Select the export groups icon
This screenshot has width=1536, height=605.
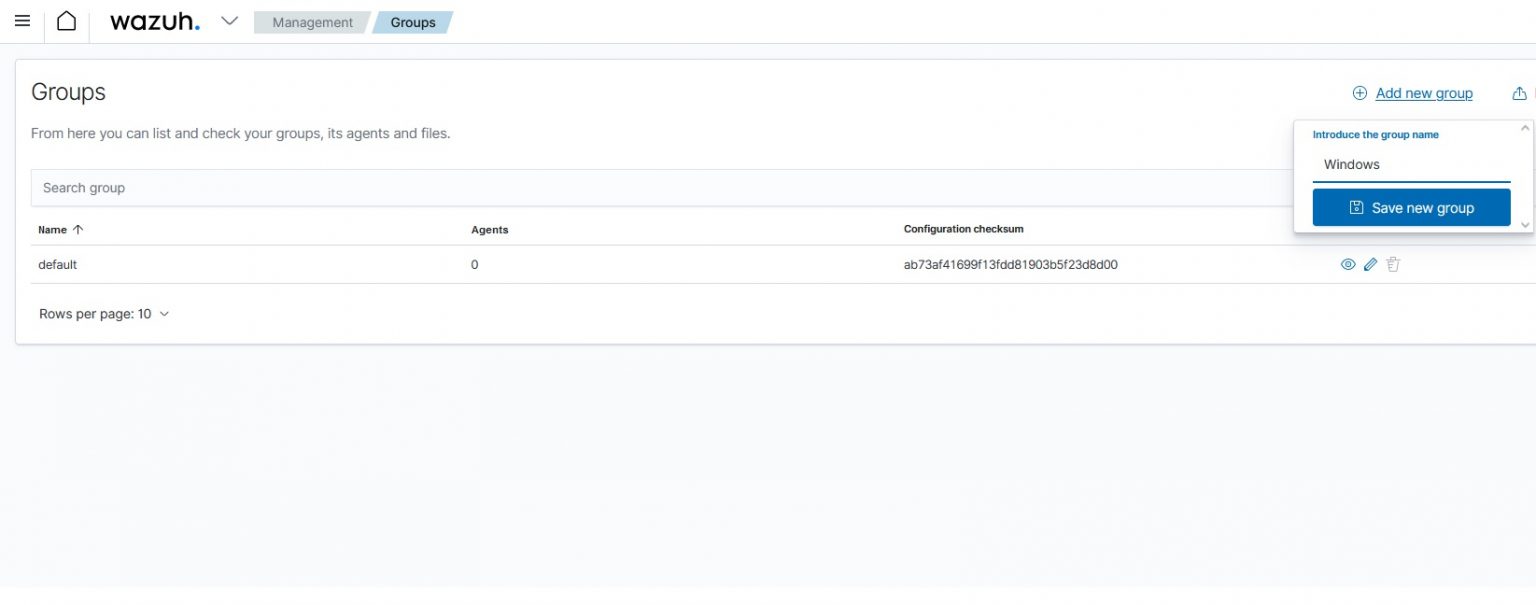[x=1519, y=92]
